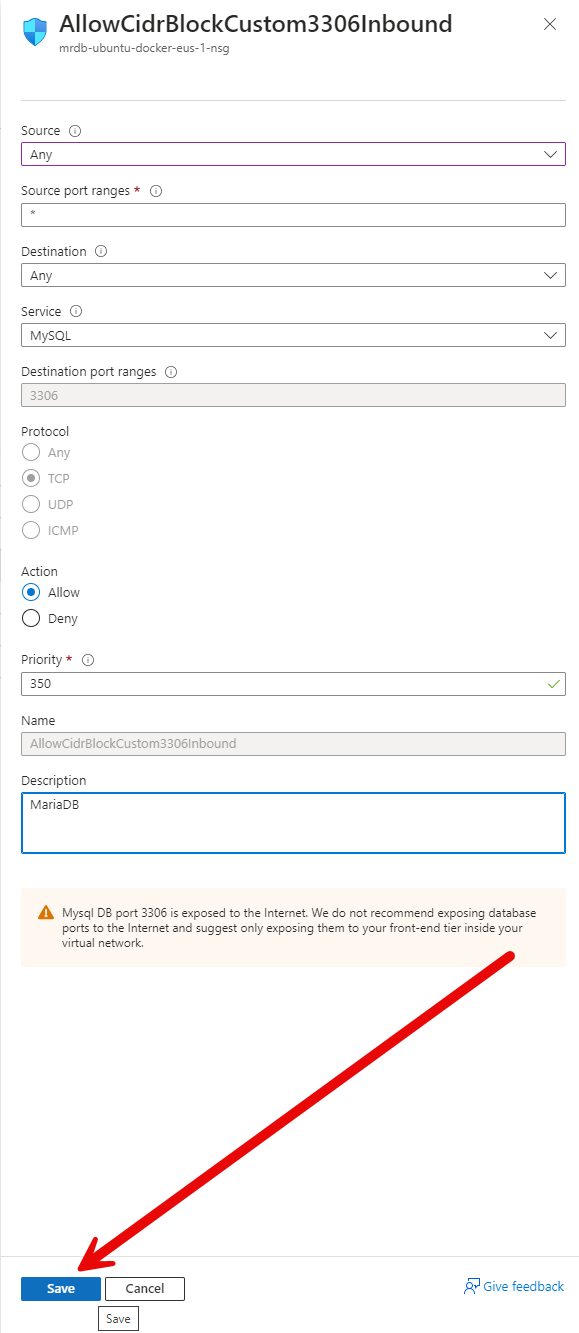Viewport: 579px width, 1333px height.
Task: Open the Source dropdown set to Any
Action: (293, 154)
